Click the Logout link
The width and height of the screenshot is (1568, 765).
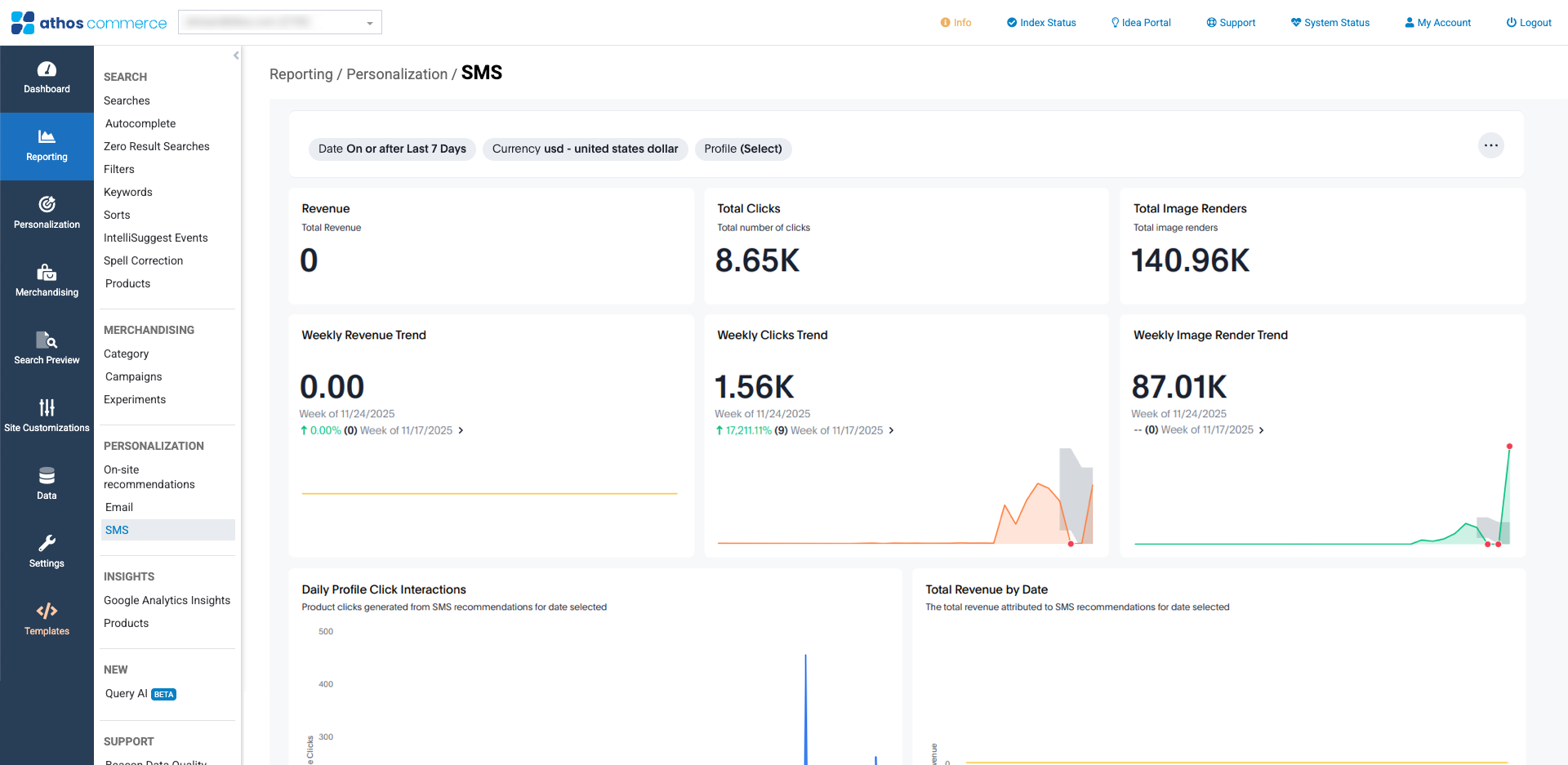pos(1529,23)
